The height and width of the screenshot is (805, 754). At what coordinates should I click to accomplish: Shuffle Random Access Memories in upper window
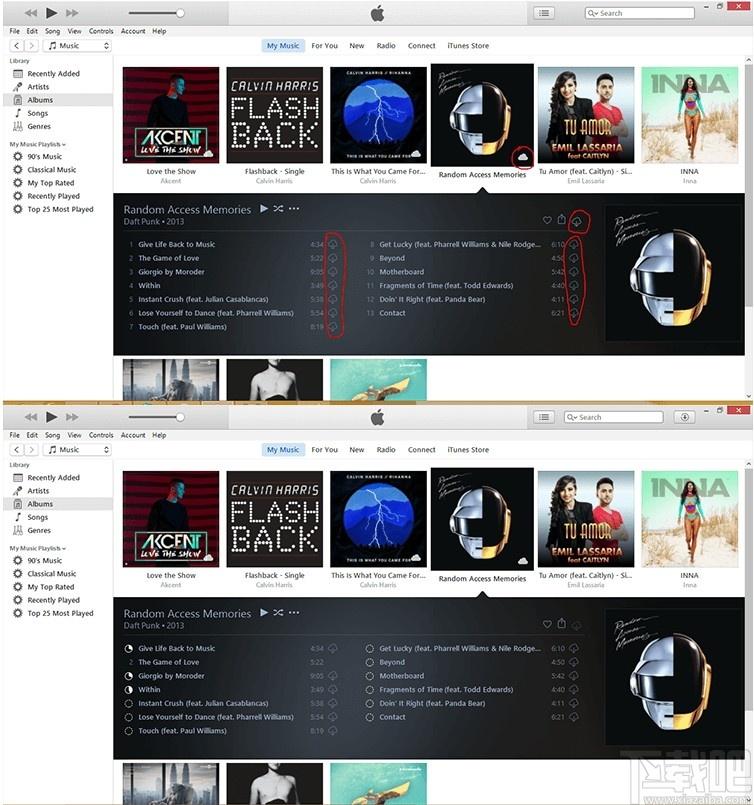tap(278, 208)
